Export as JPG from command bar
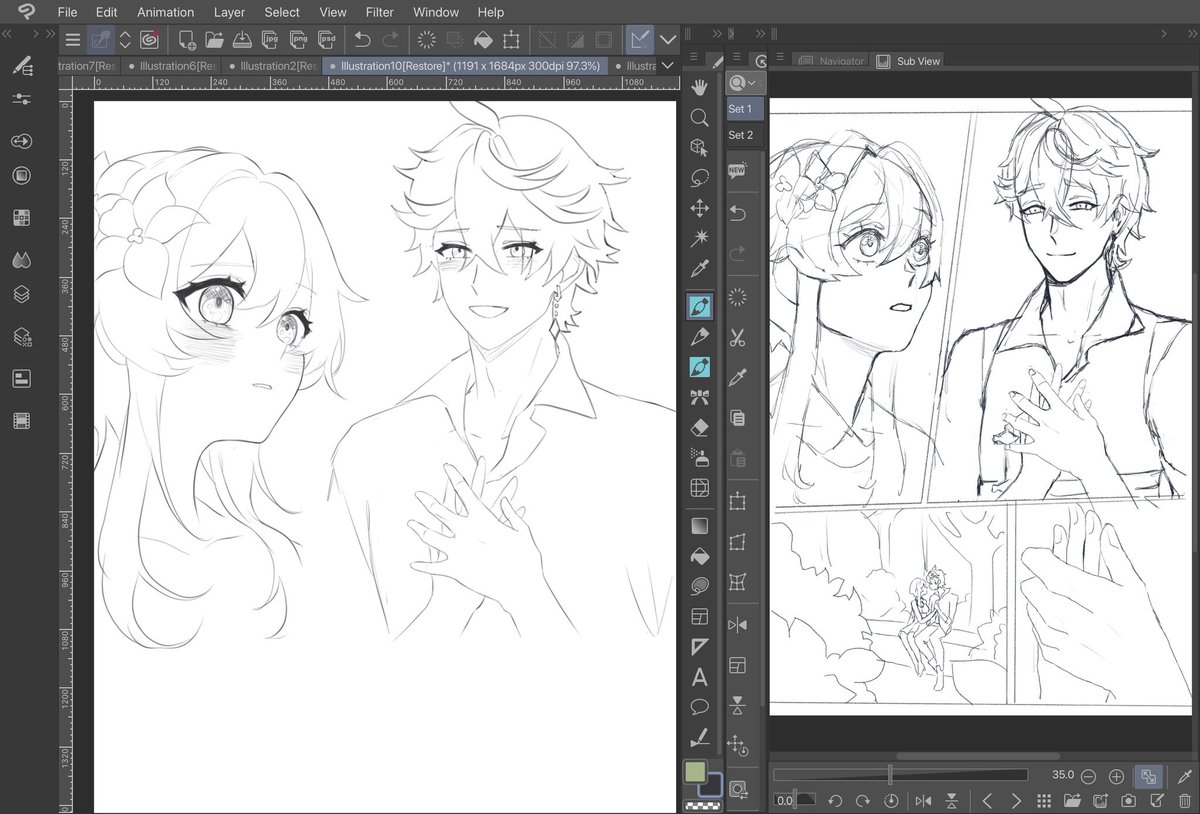This screenshot has width=1200, height=814. click(x=270, y=40)
